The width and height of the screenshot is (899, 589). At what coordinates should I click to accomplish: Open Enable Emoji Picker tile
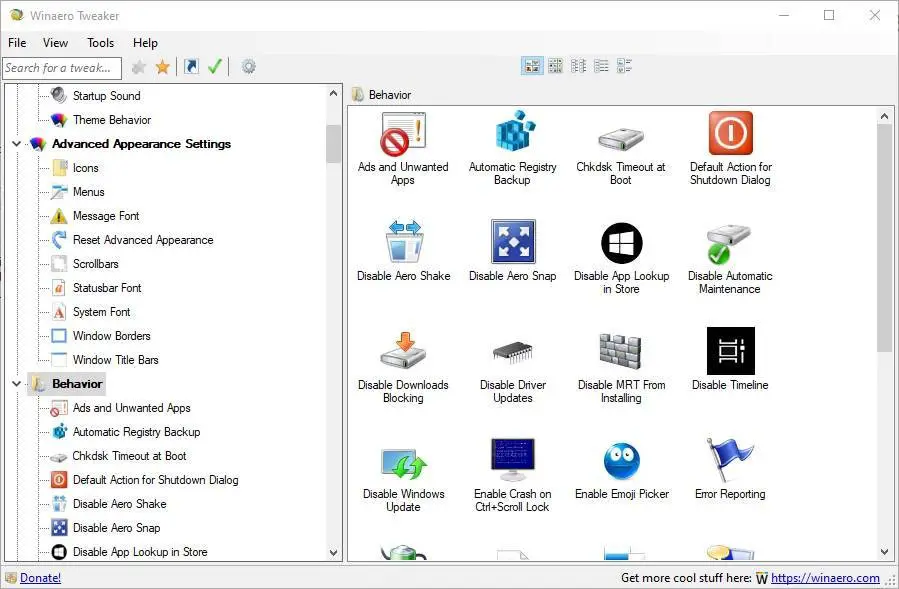[x=622, y=469]
